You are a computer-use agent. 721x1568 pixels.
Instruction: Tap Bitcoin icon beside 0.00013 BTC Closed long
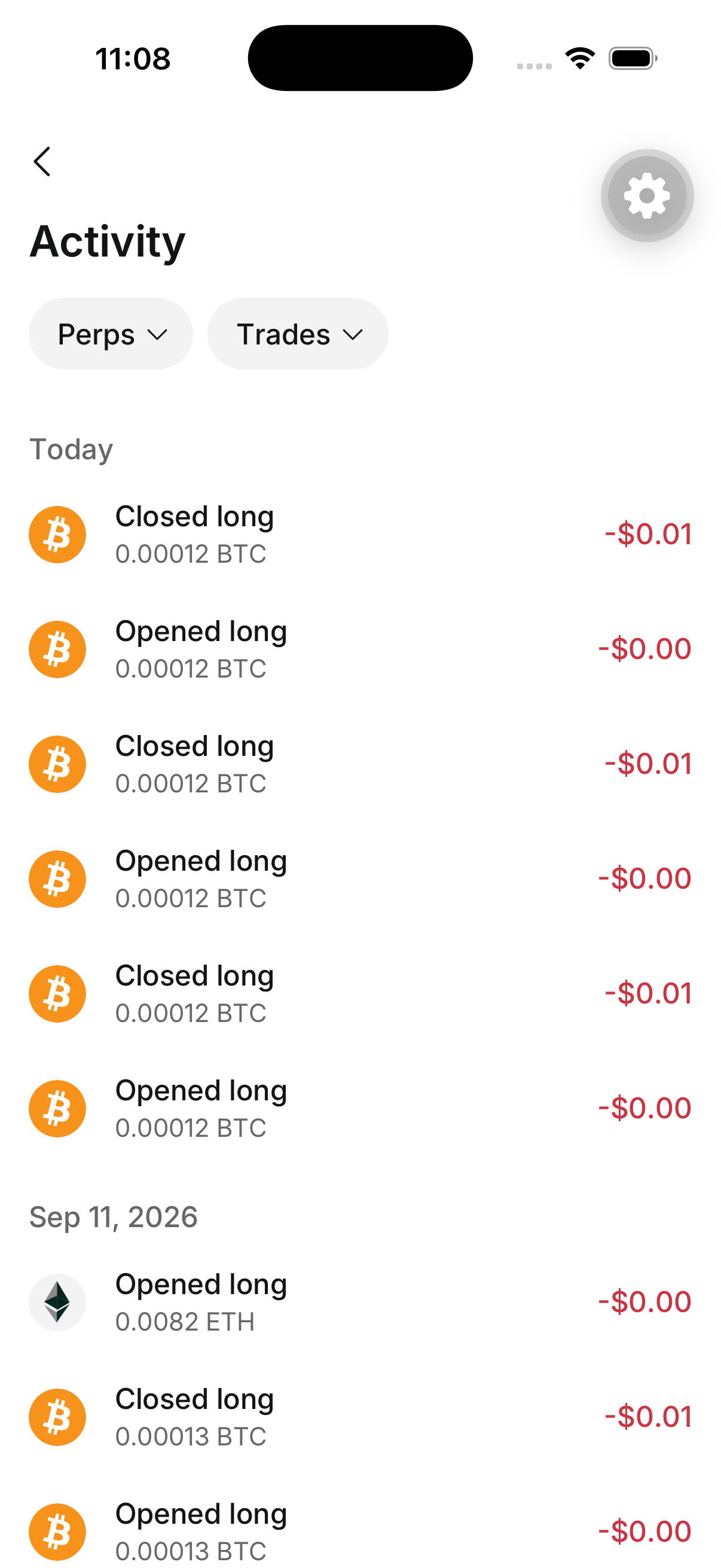[x=57, y=1417]
